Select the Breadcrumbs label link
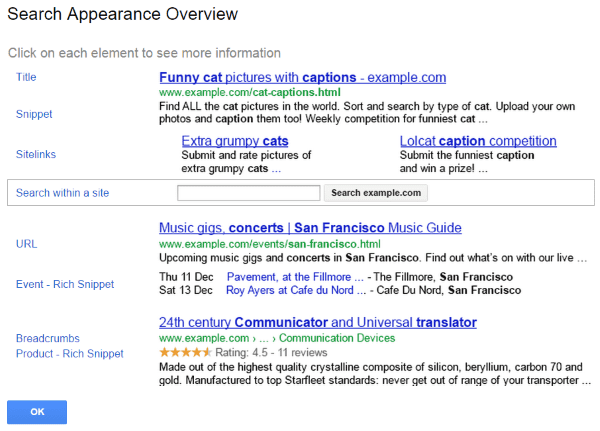 tap(48, 339)
